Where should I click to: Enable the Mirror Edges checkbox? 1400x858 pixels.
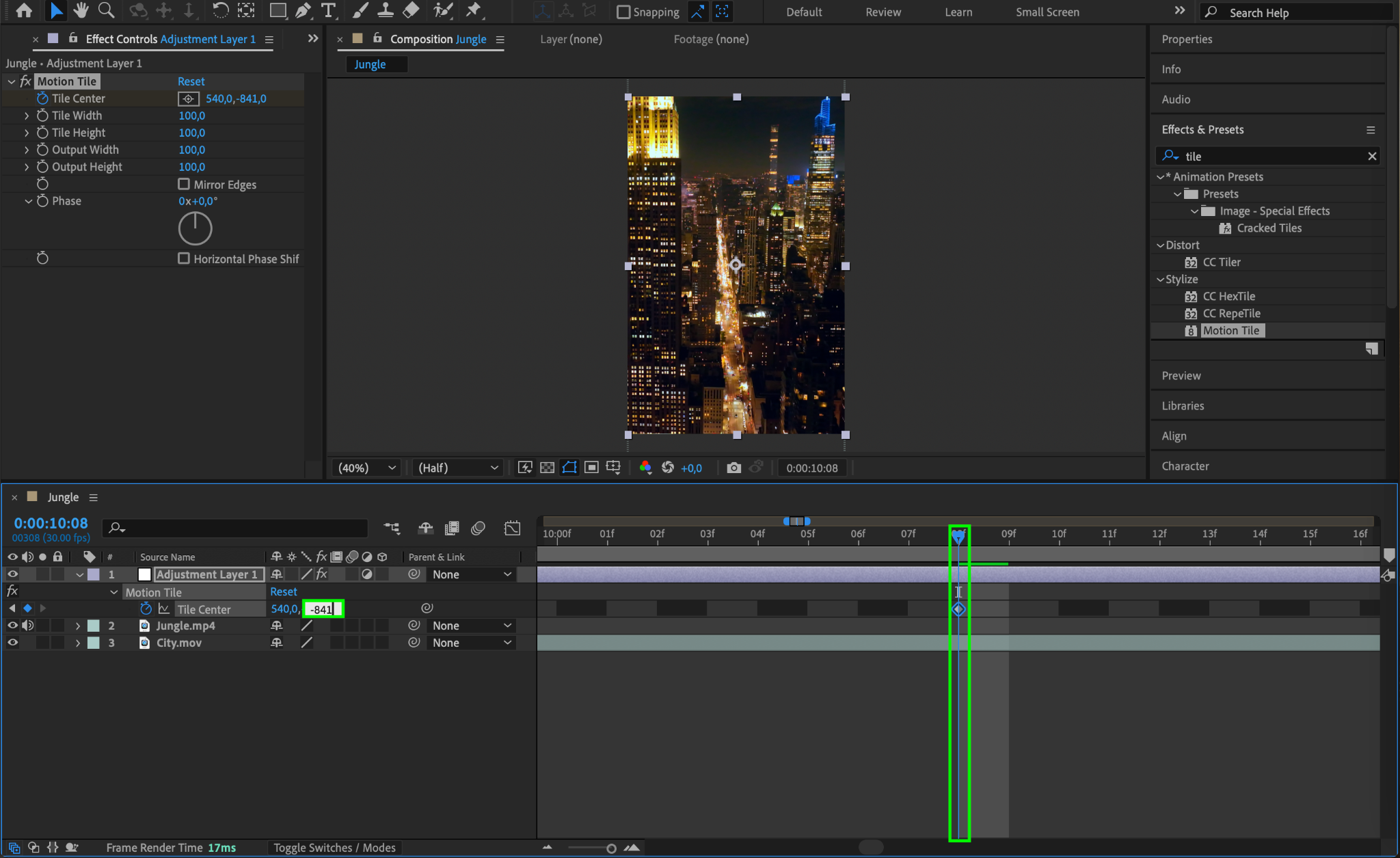tap(184, 184)
